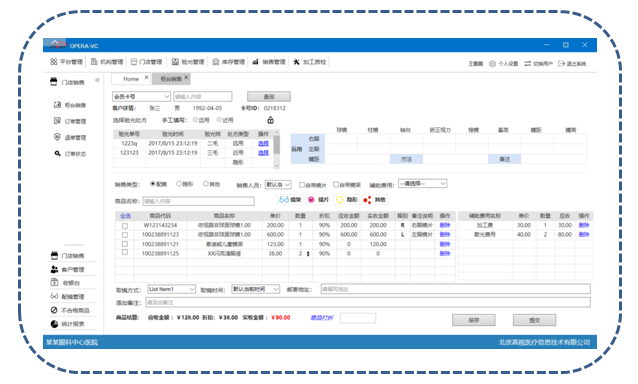The image size is (638, 384).
Task: Select the 其他 sales type radio
Action: [205, 184]
